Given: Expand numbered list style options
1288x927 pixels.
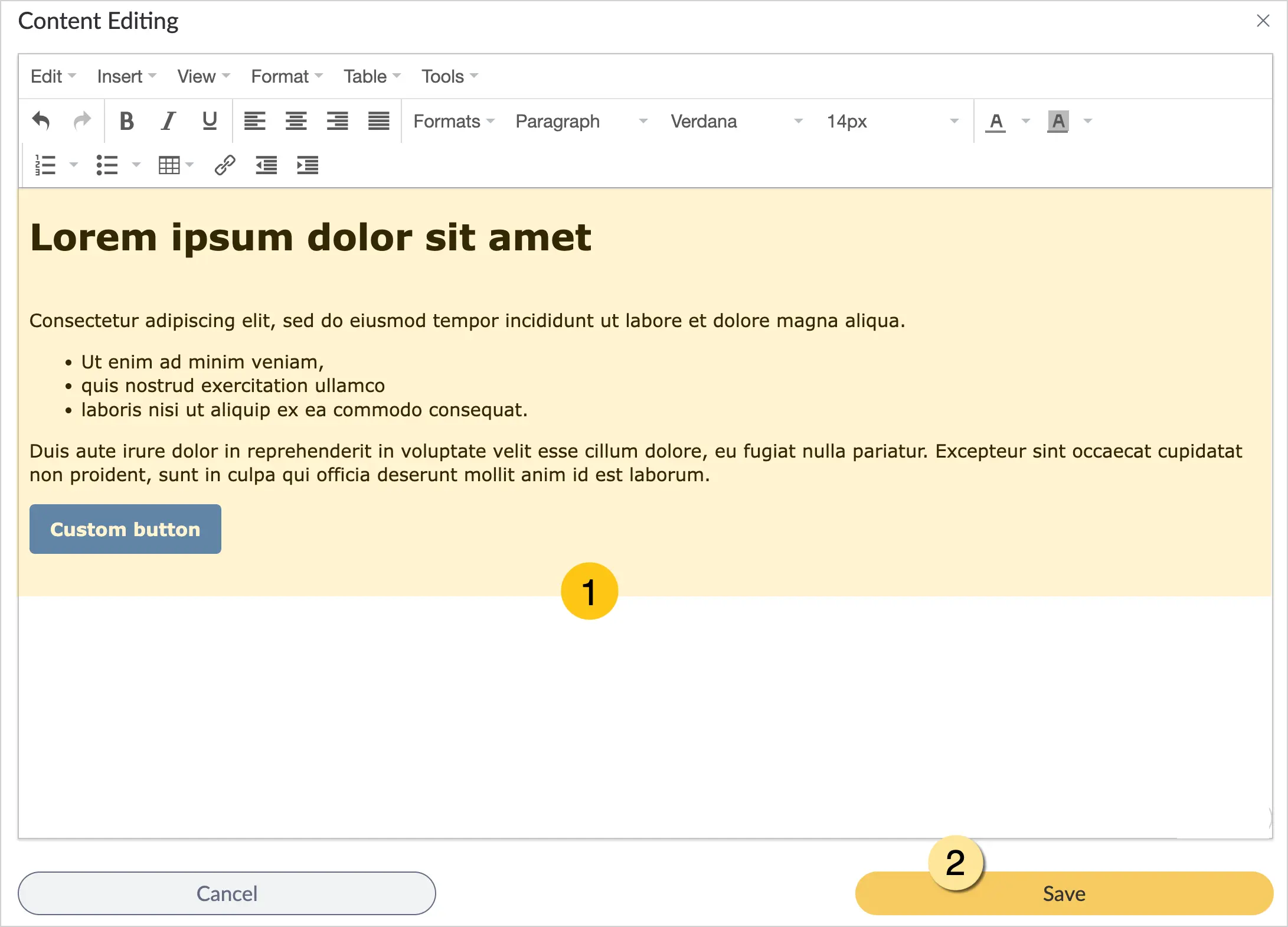Looking at the screenshot, I should click(x=74, y=165).
